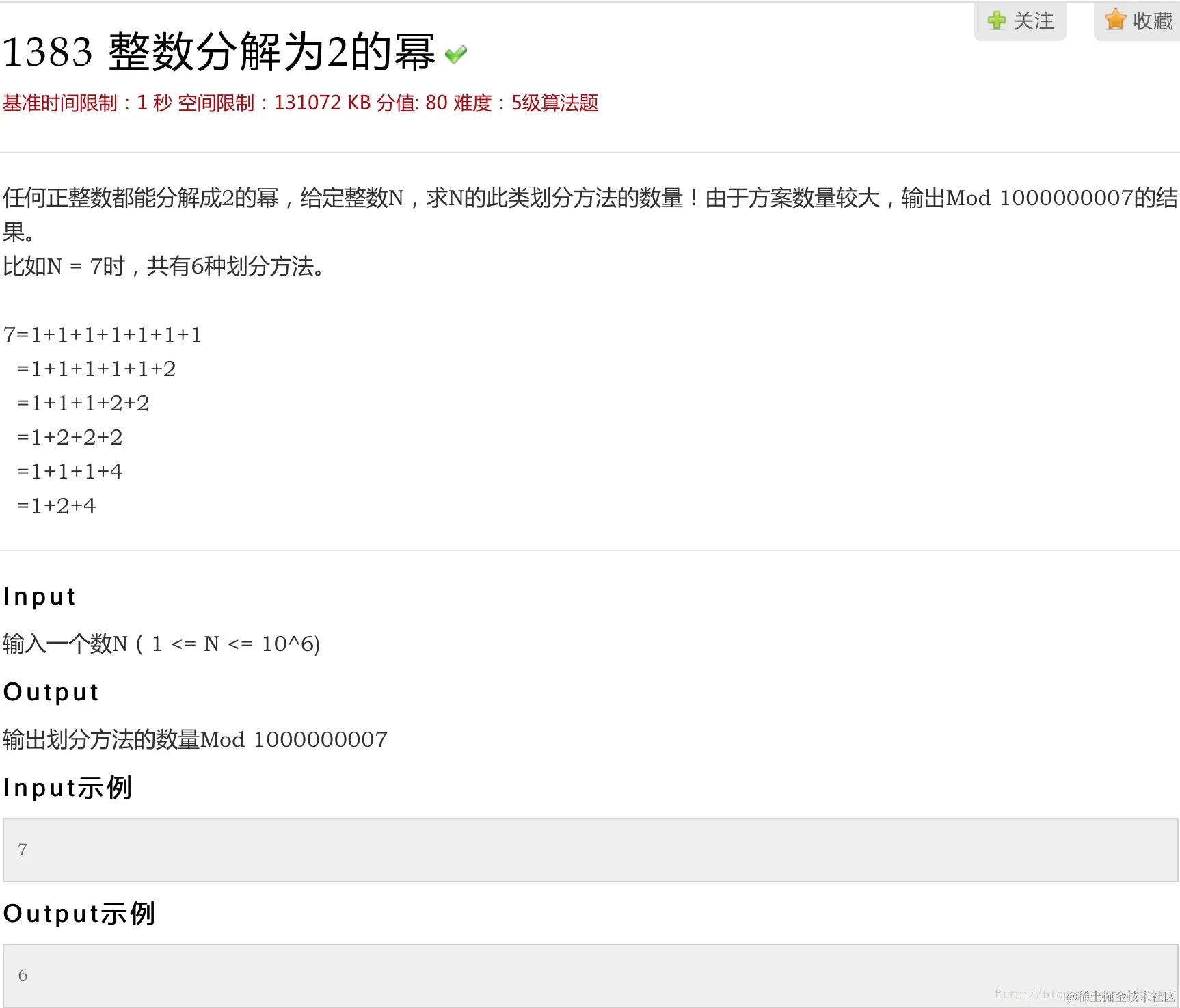Click the line =1+1+1+2+2
Image resolution: width=1180 pixels, height=1008 pixels.
click(x=83, y=403)
